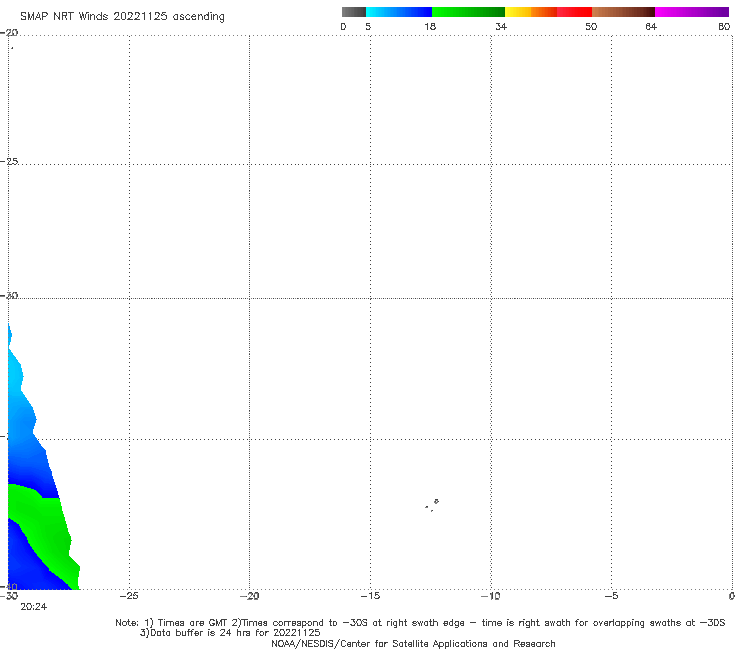The height and width of the screenshot is (650, 740).
Task: Click the magenta-purple 64-80 color bar segment
Action: coord(692,12)
